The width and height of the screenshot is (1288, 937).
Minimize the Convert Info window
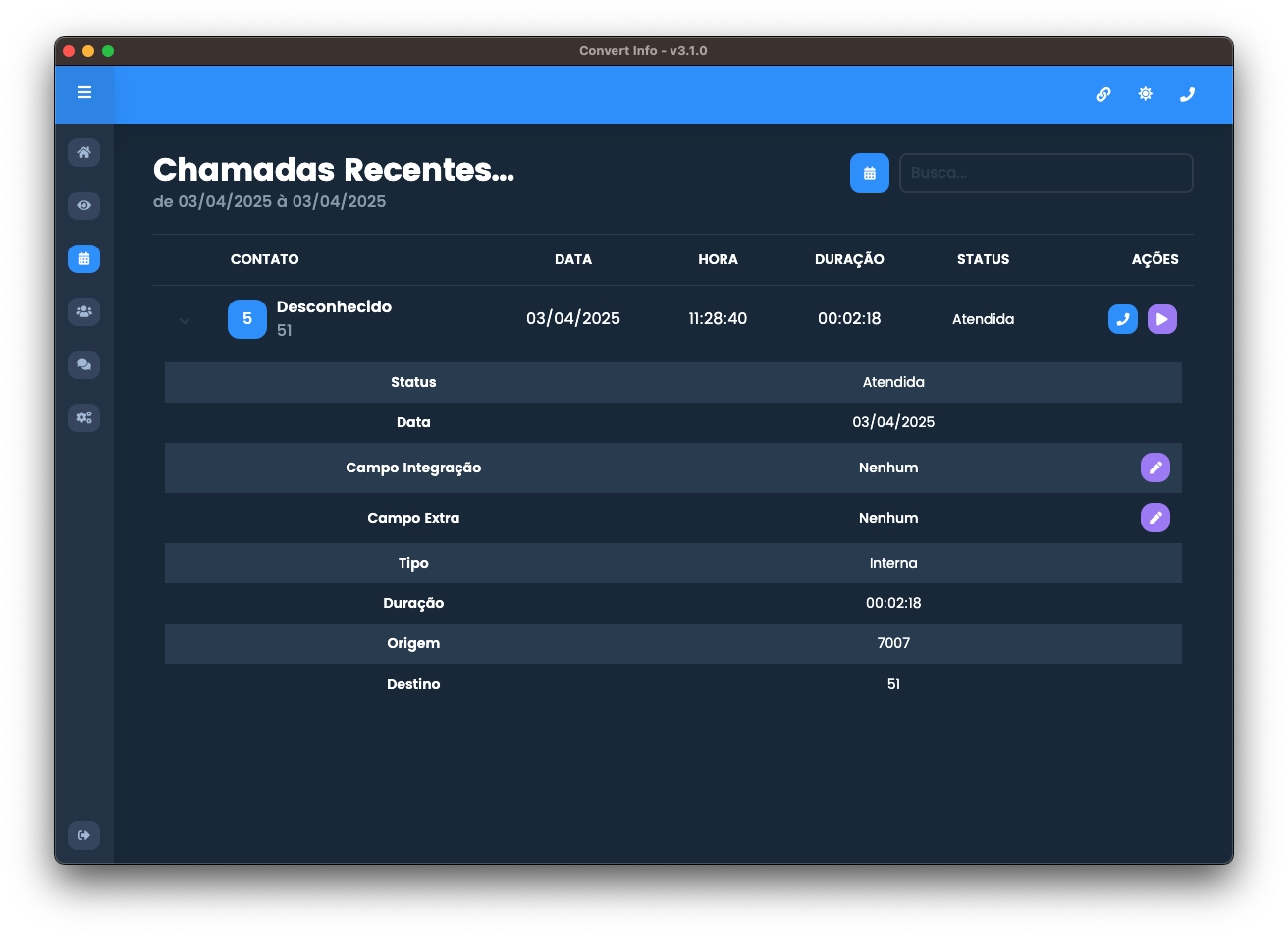coord(88,51)
